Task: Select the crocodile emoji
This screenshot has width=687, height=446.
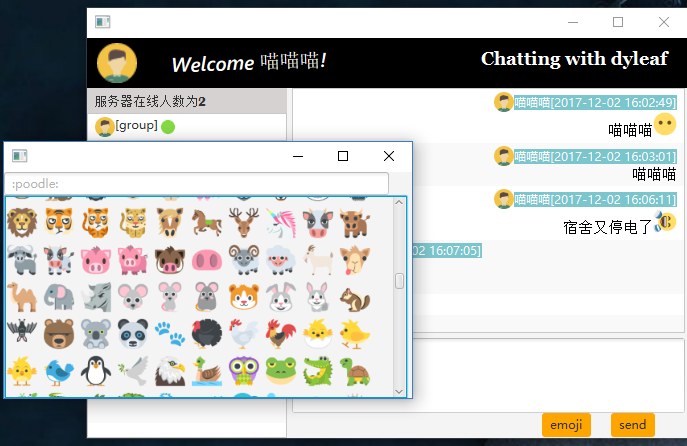Action: point(318,371)
